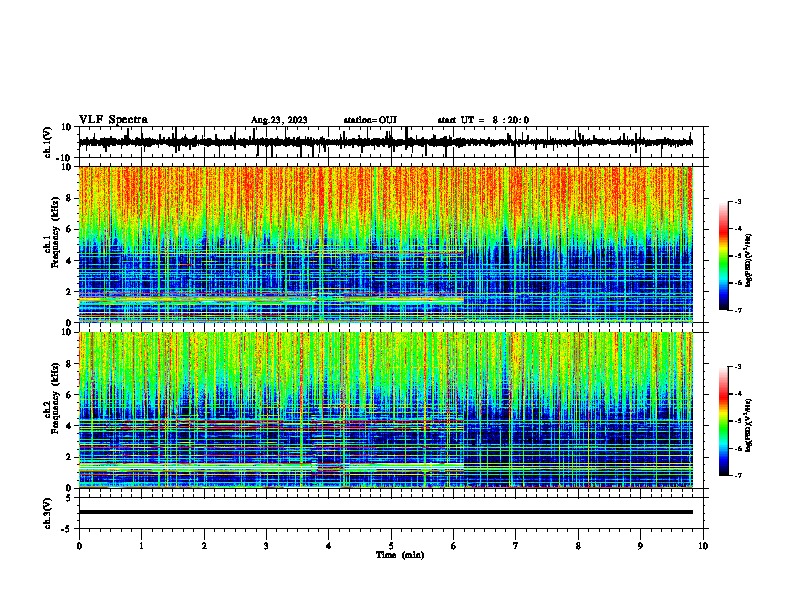Click the ch.2 color scale log(PSD) unit label
Screen dimensions: 792x612
(749, 426)
